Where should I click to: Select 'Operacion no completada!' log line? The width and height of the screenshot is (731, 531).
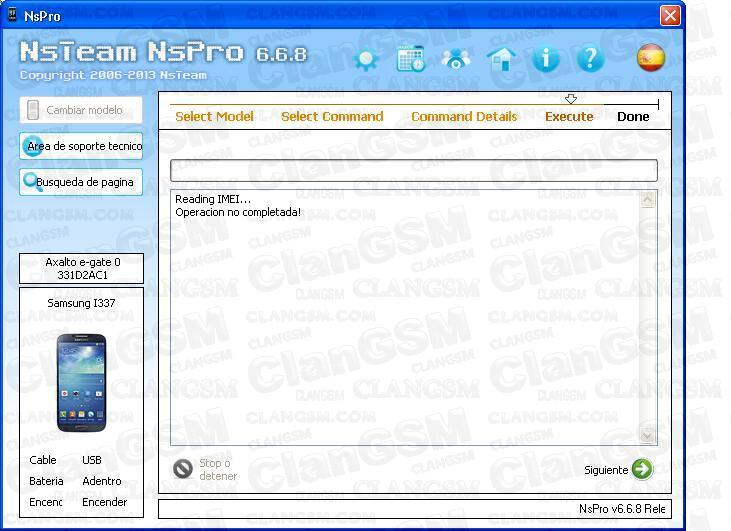tap(238, 212)
